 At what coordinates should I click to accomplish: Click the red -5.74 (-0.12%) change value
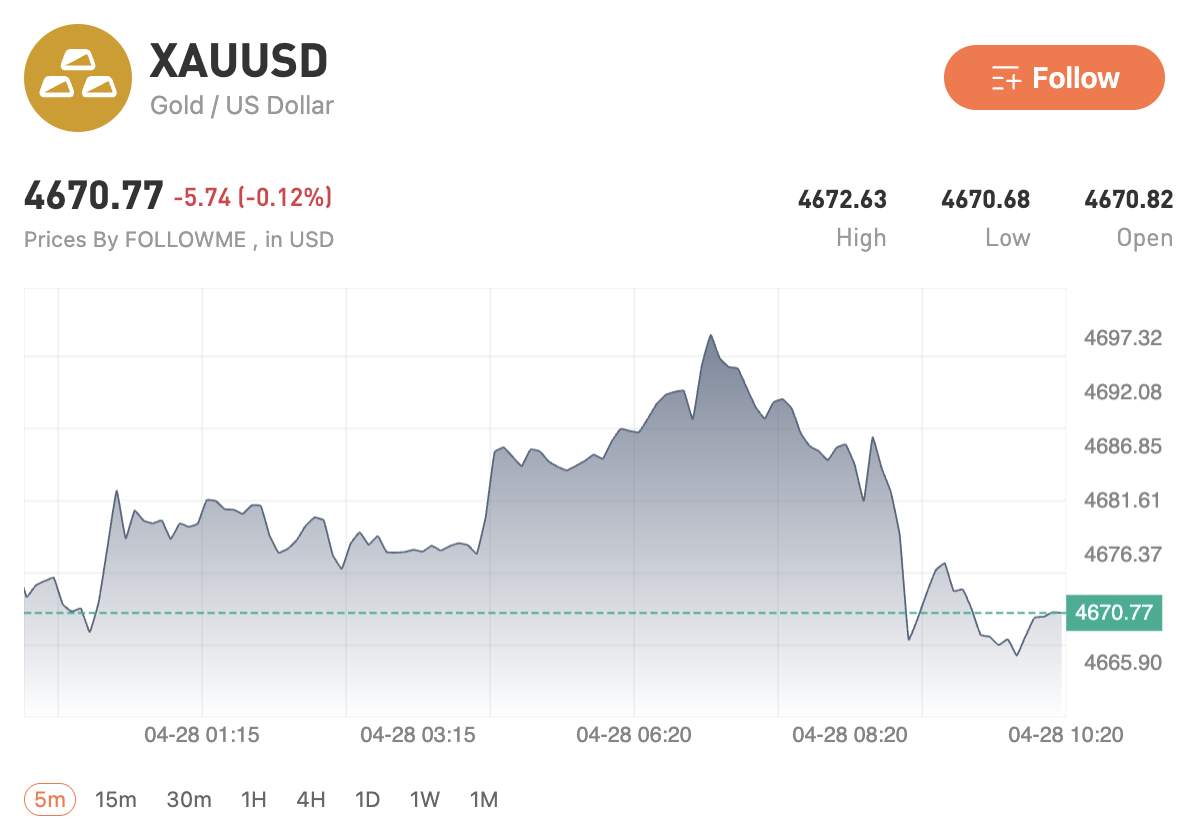click(x=252, y=198)
